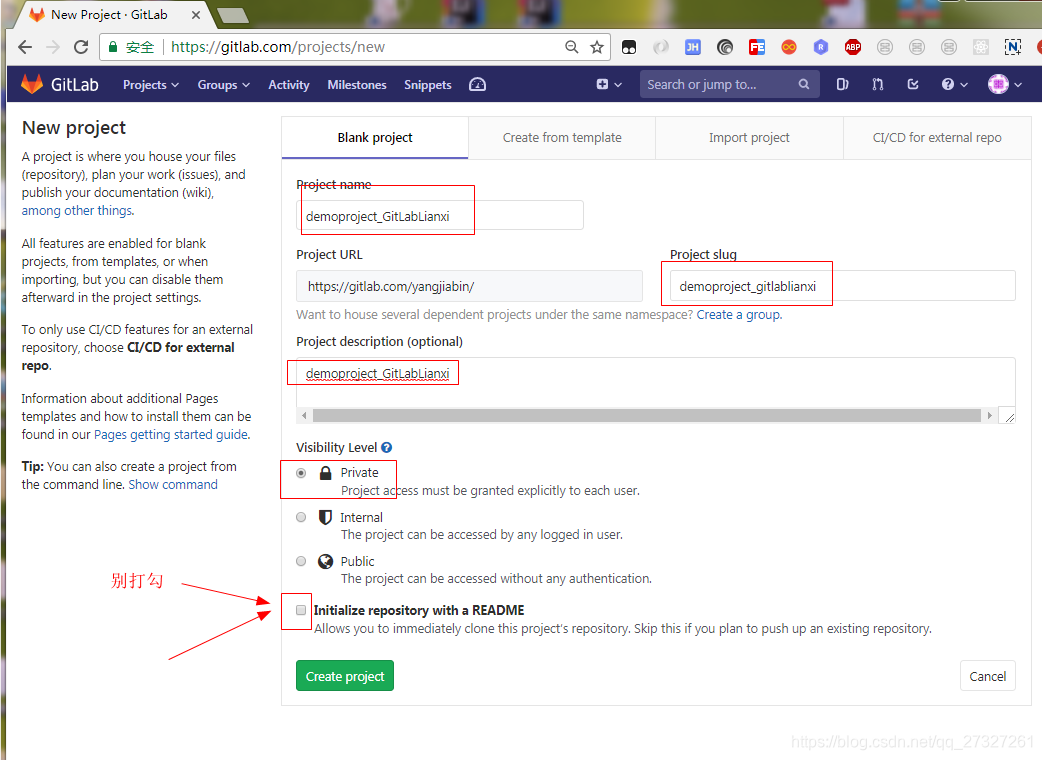1042x760 pixels.
Task: Open the user avatar menu
Action: pos(1005,84)
